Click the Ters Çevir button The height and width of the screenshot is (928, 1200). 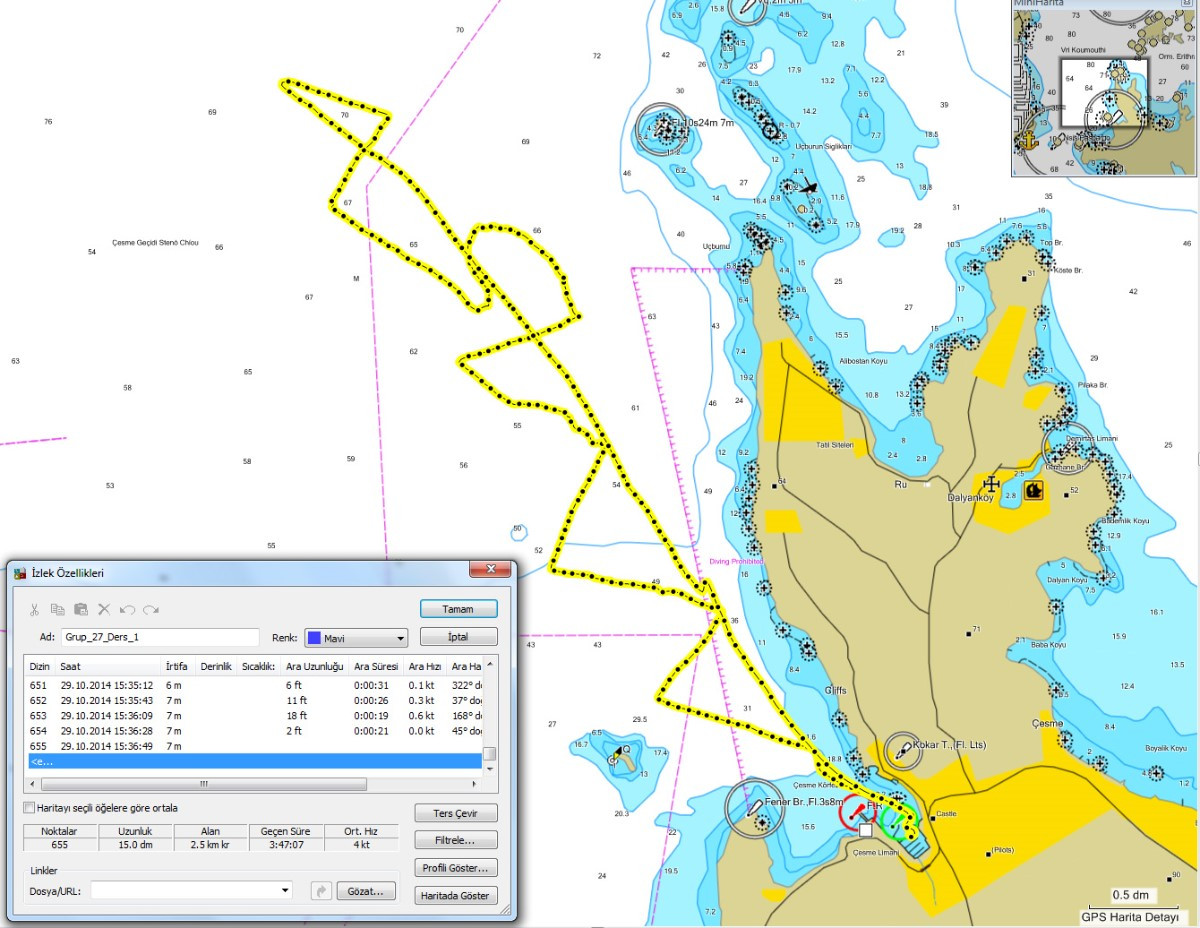(x=455, y=812)
